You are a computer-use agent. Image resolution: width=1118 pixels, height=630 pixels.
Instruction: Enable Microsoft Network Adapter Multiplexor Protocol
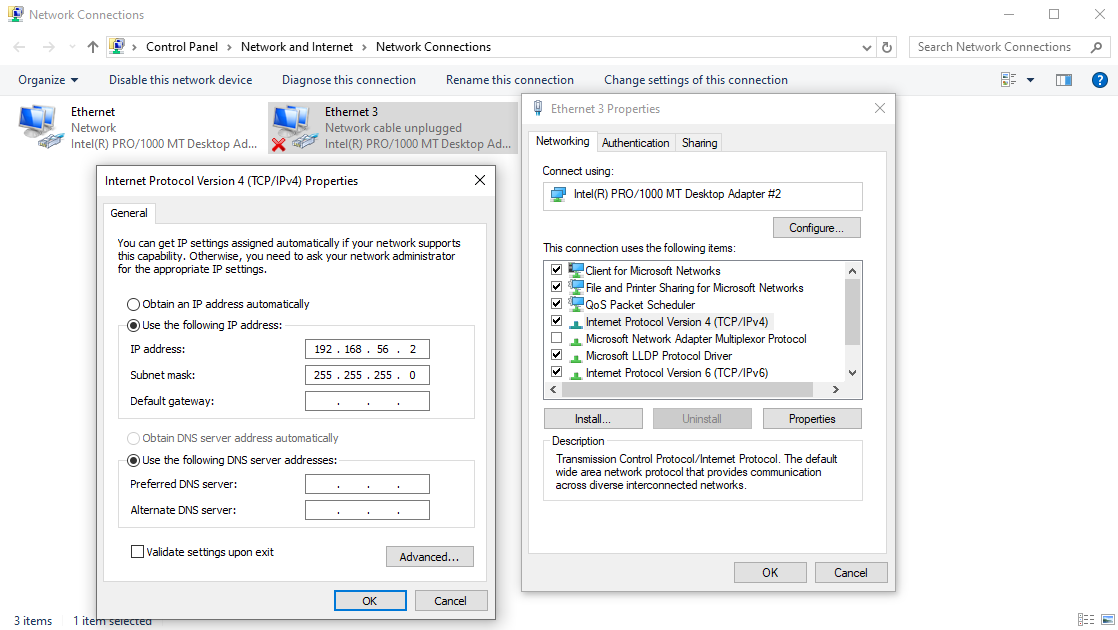[556, 337]
